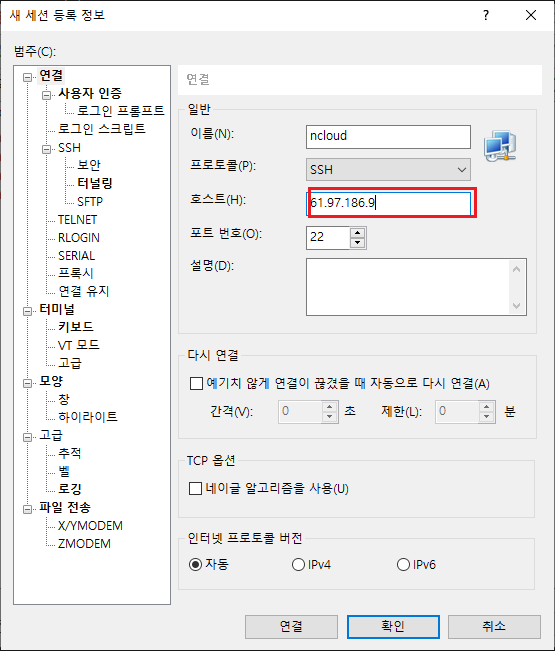This screenshot has height=651, width=555.
Task: Collapse the 터미널 tree node
Action: 27,311
